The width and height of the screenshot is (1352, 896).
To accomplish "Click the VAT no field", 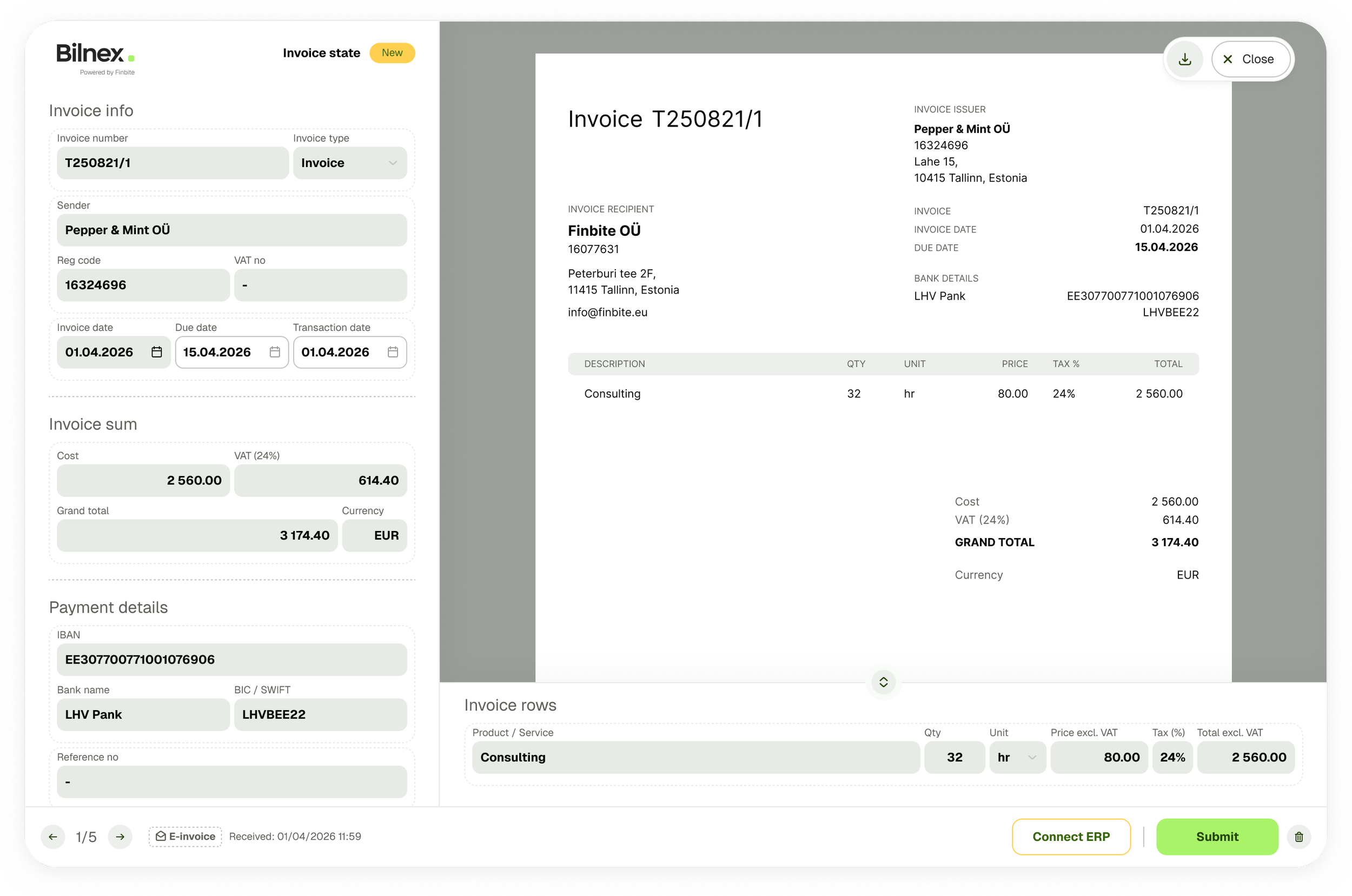I will (x=321, y=284).
